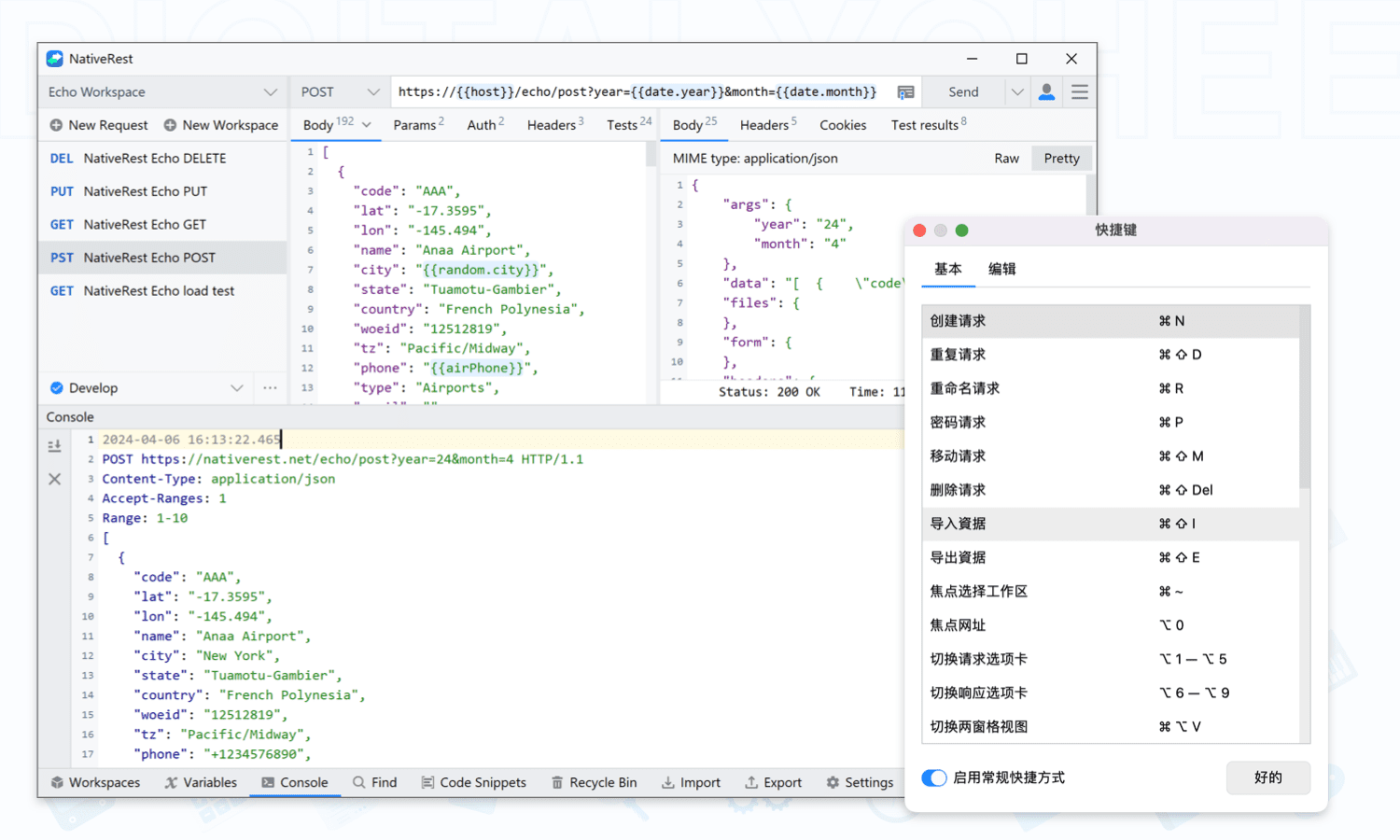Click the 好的 button

pos(1267,777)
